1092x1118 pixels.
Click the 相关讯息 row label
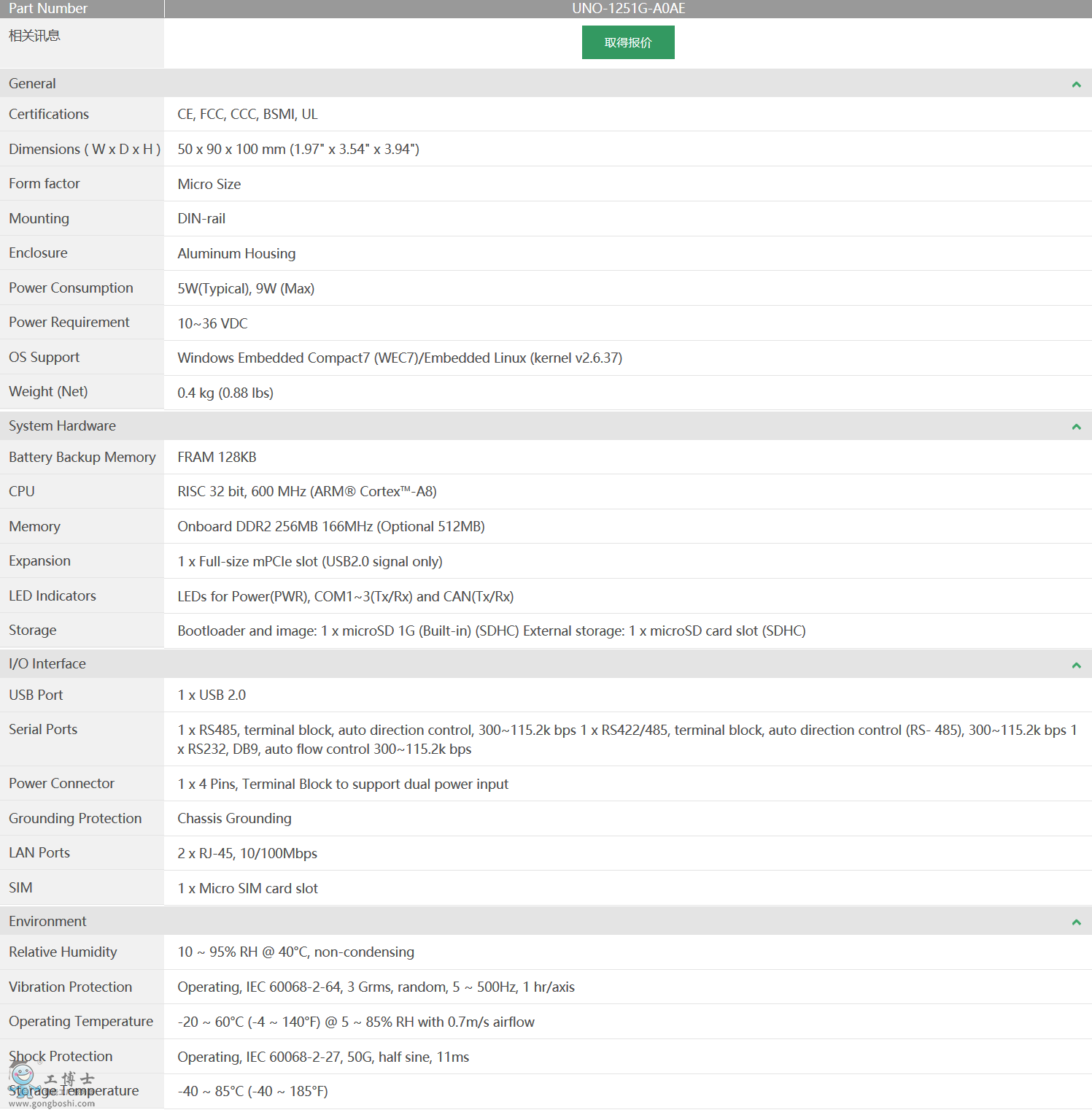(x=34, y=36)
